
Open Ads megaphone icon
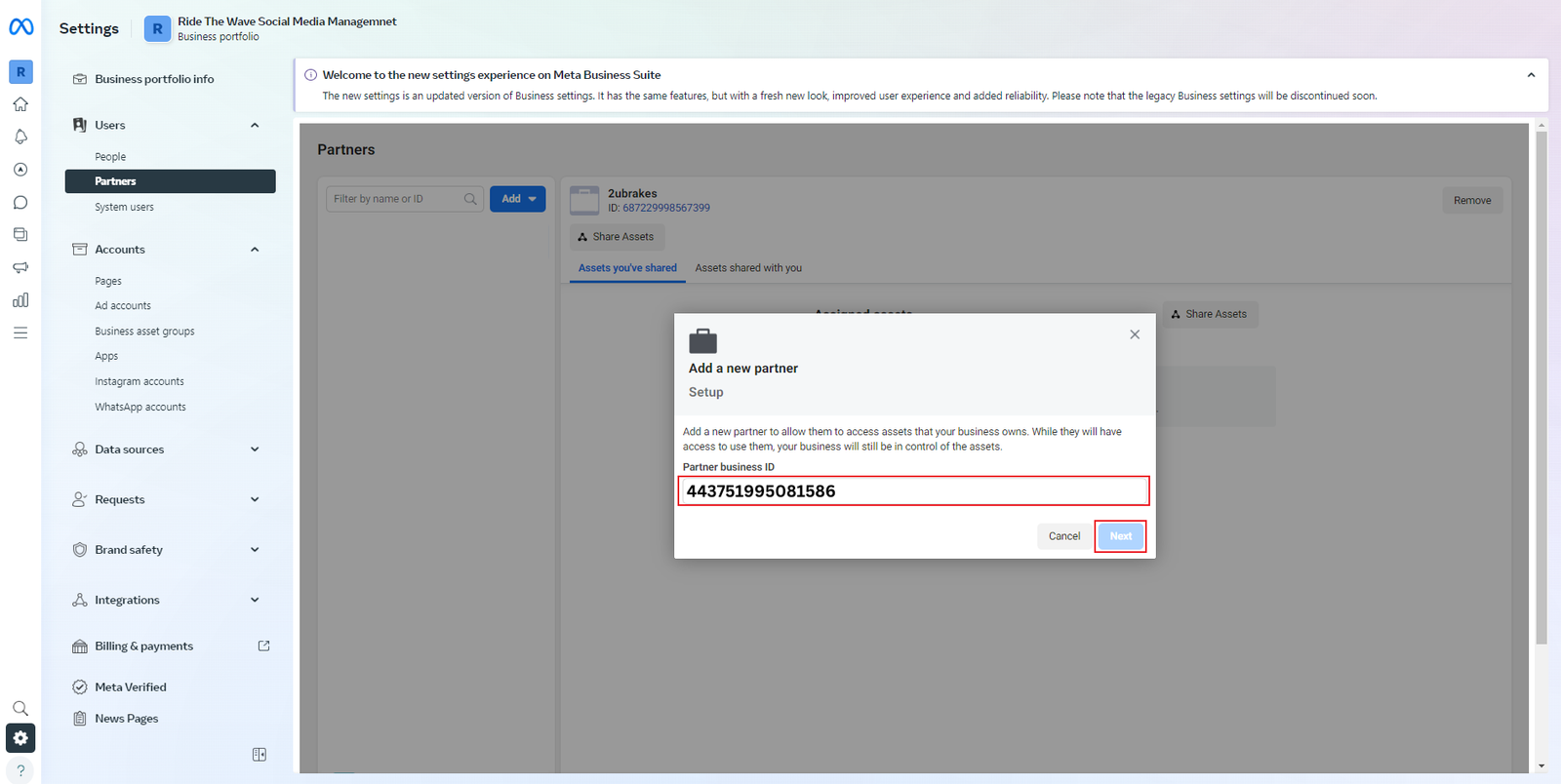pyautogui.click(x=20, y=267)
